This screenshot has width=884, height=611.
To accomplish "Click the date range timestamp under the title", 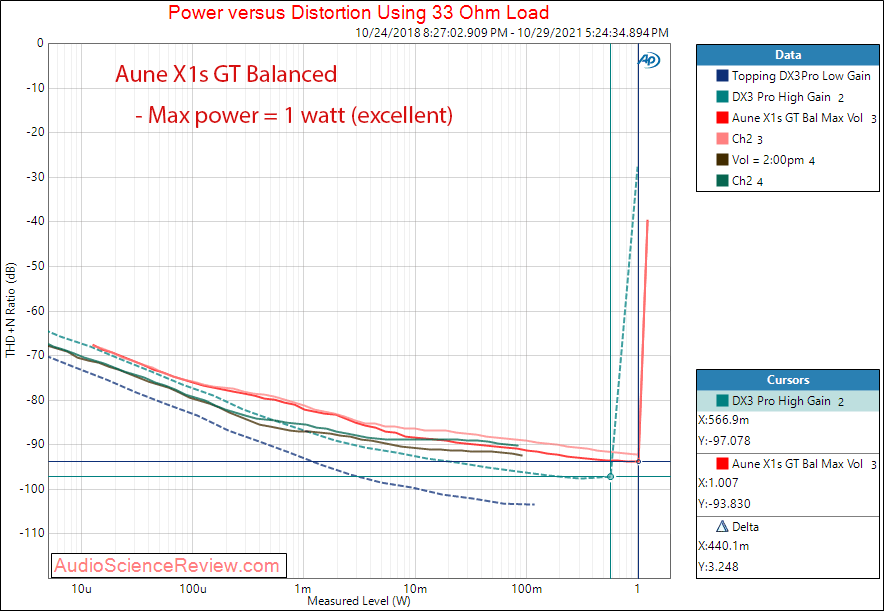I will click(x=512, y=33).
